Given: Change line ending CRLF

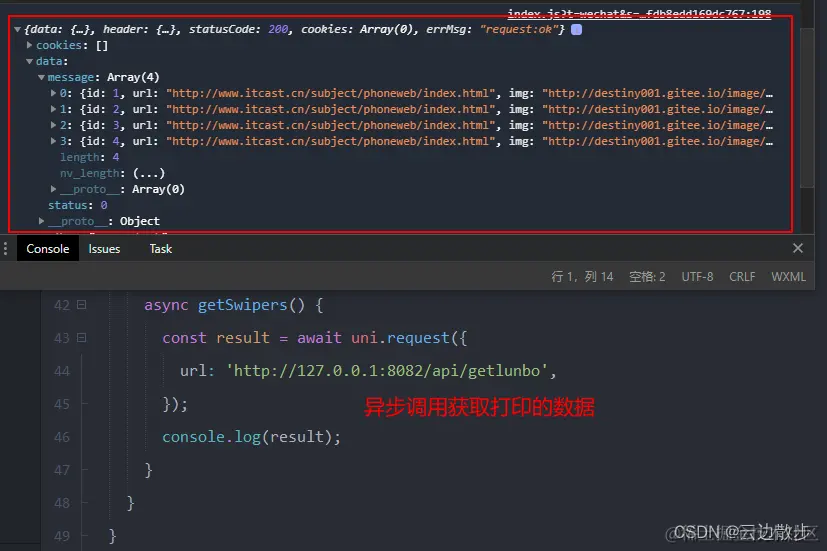Looking at the screenshot, I should pos(742,276).
